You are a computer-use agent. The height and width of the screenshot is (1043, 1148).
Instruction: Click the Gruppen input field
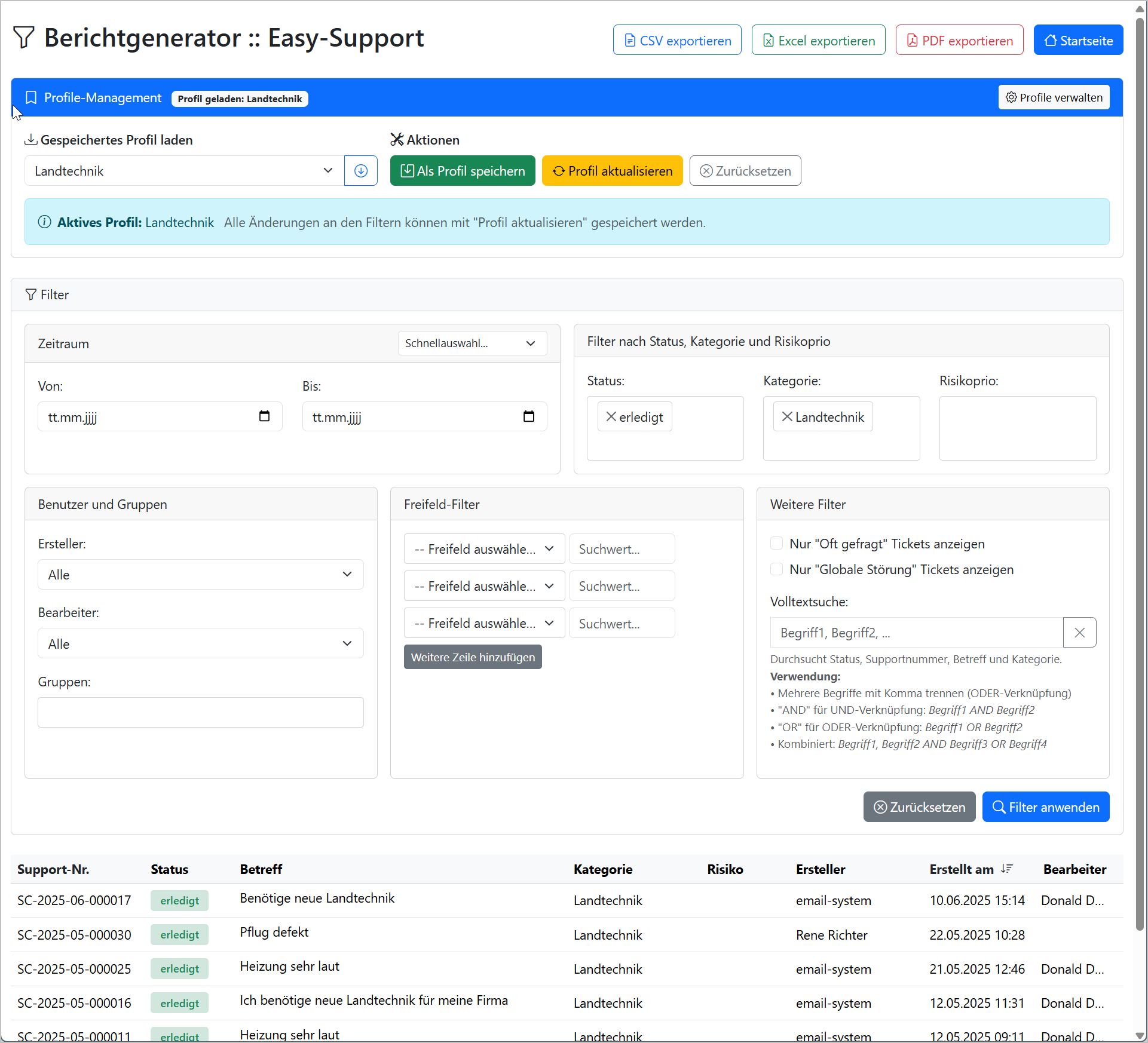200,713
